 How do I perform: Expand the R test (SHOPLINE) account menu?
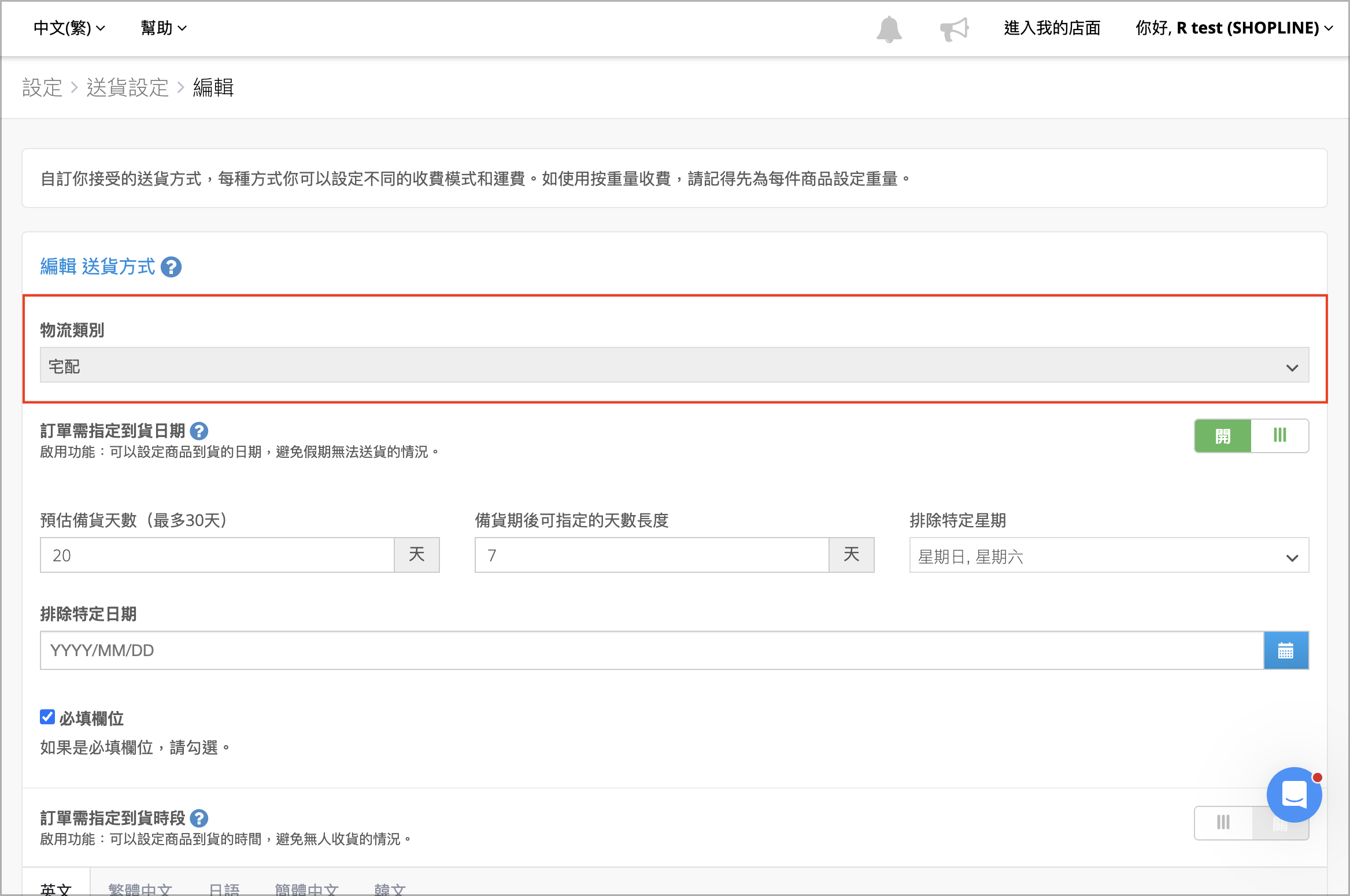pyautogui.click(x=1234, y=28)
